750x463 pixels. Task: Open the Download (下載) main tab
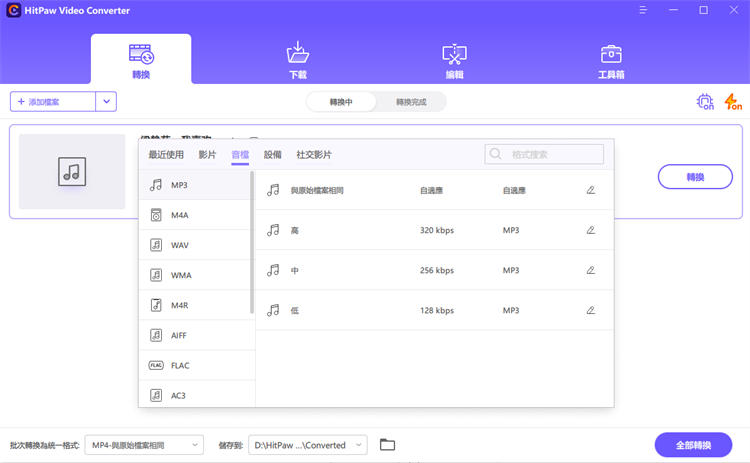click(298, 59)
